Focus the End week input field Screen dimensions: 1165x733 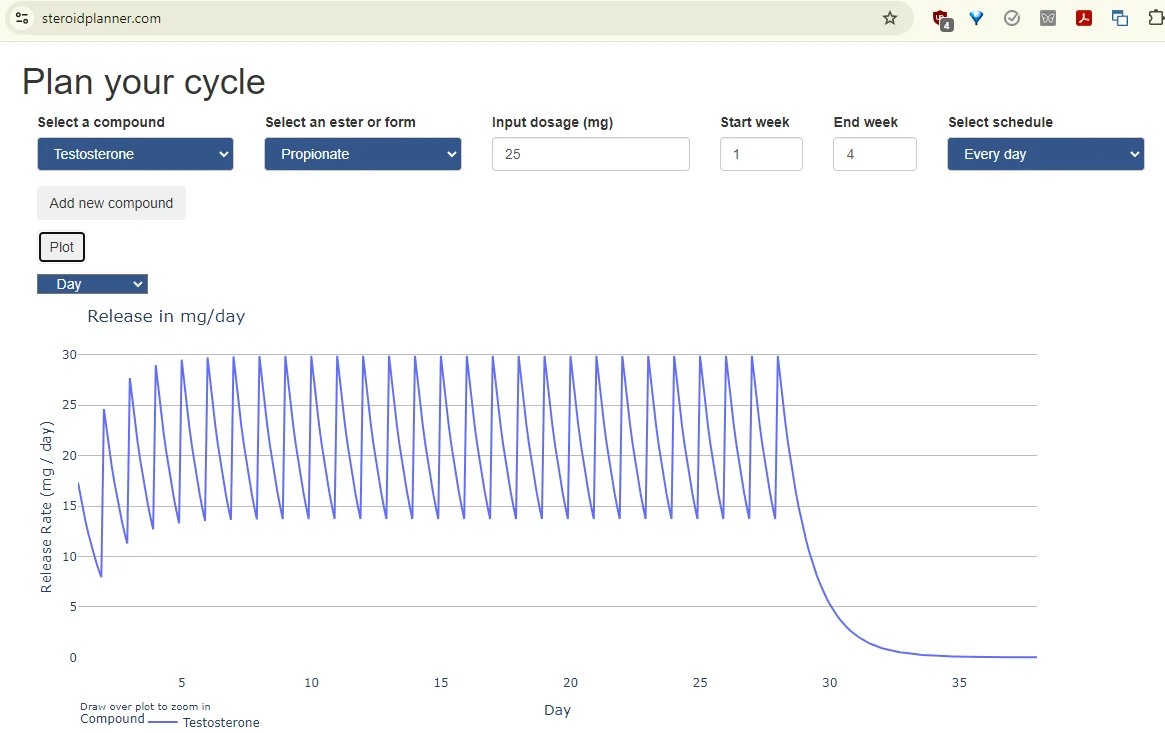[874, 154]
